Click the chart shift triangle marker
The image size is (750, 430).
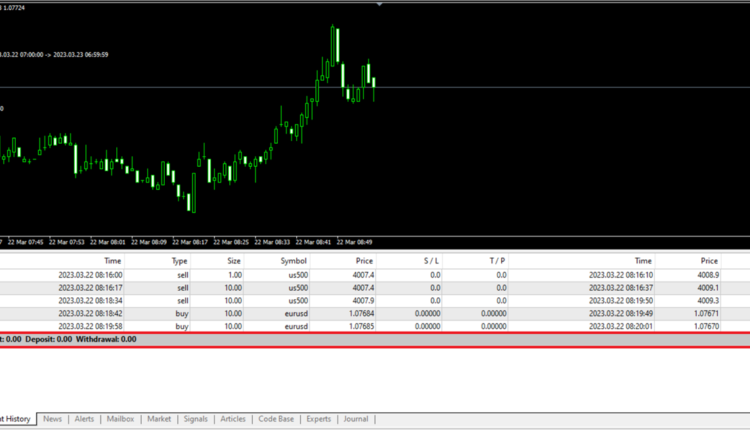click(x=379, y=4)
